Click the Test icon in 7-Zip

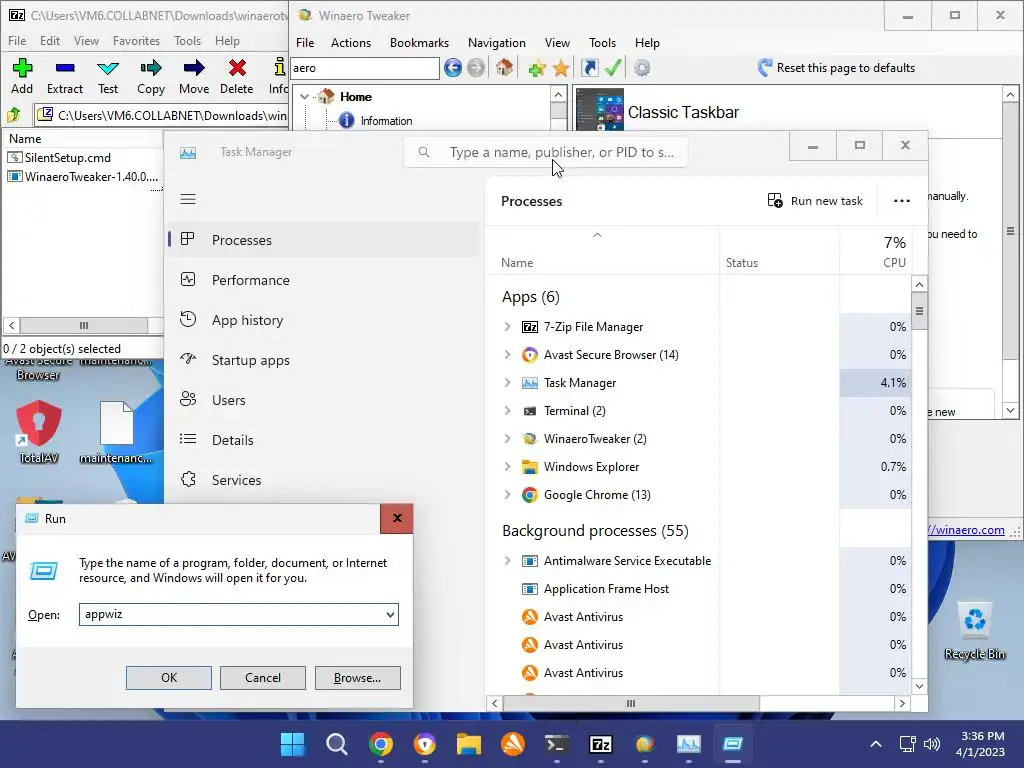(x=108, y=68)
